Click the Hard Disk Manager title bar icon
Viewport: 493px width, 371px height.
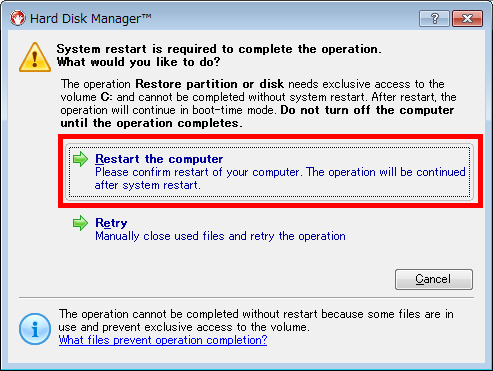pos(18,18)
